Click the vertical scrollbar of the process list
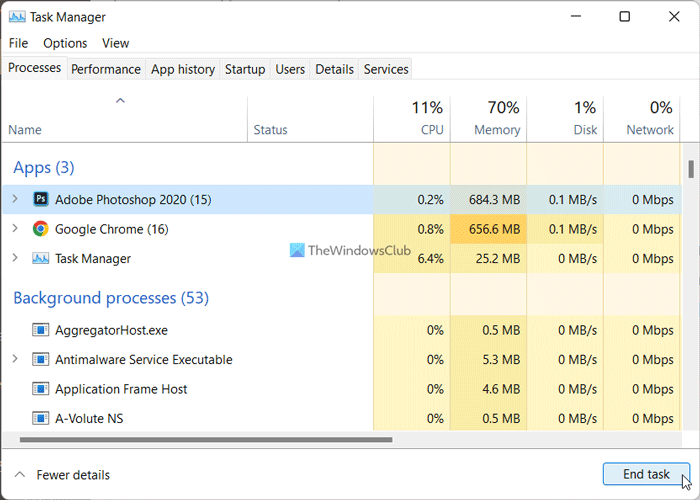Image resolution: width=700 pixels, height=500 pixels. tap(689, 168)
